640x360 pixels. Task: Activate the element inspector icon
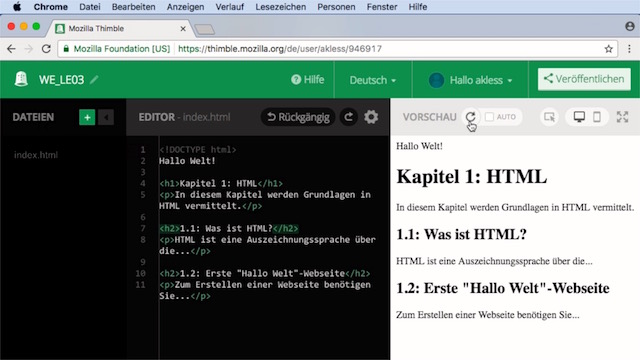click(549, 117)
